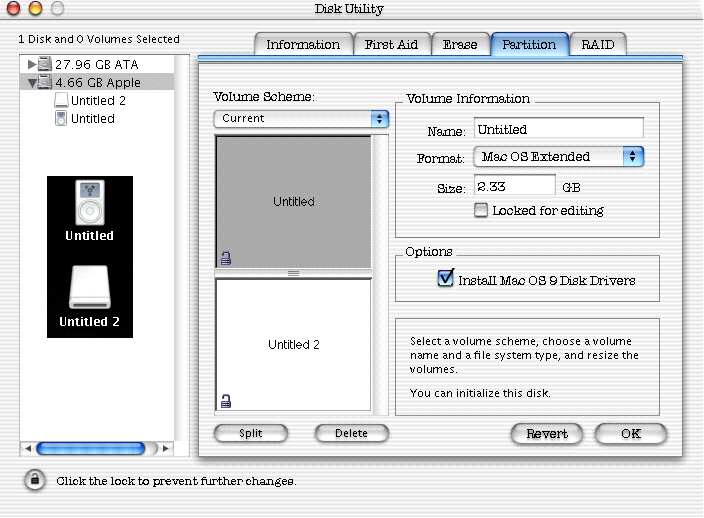Click the 4.66 GB Apple disk icon
This screenshot has width=704, height=518.
[x=44, y=82]
